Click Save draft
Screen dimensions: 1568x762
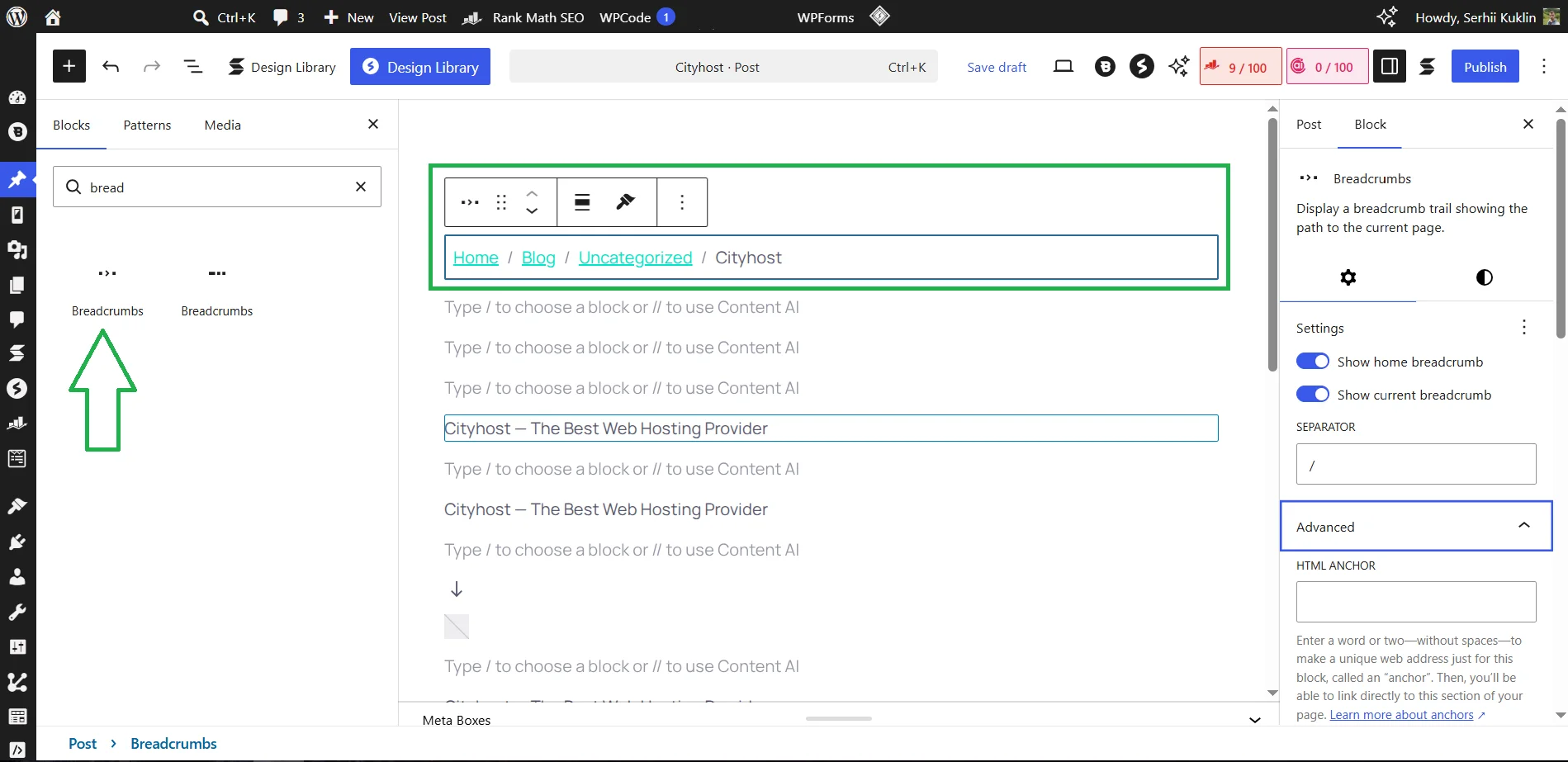(997, 67)
